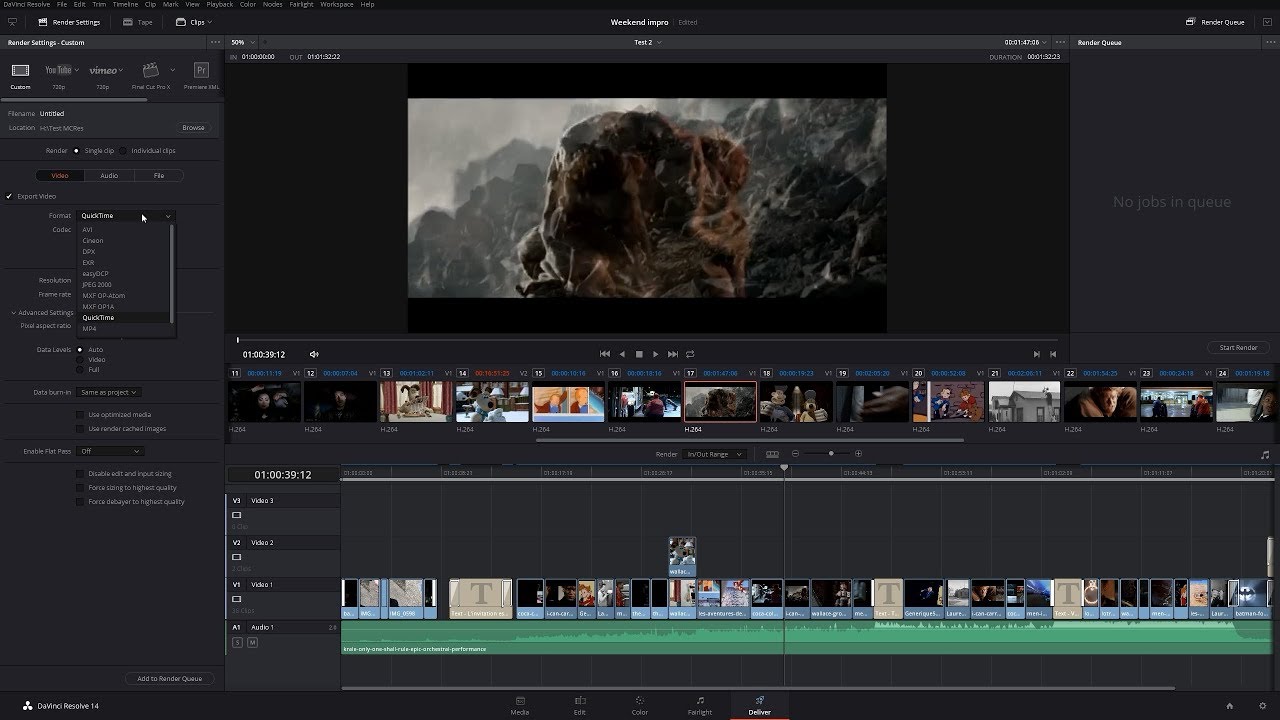Select the Final Cut Pro X preset

click(151, 70)
